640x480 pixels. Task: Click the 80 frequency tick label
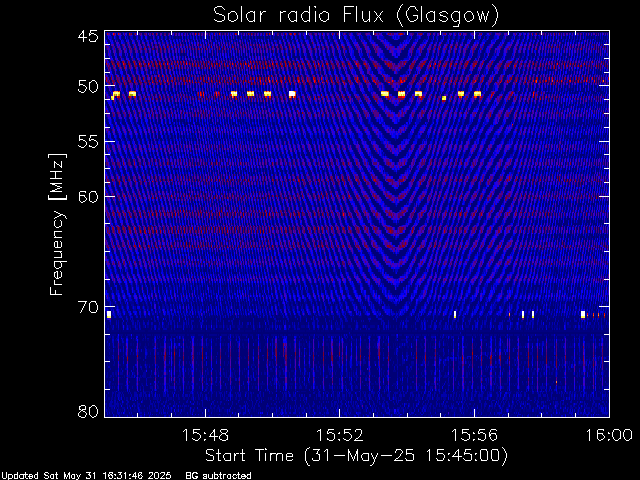pos(88,411)
